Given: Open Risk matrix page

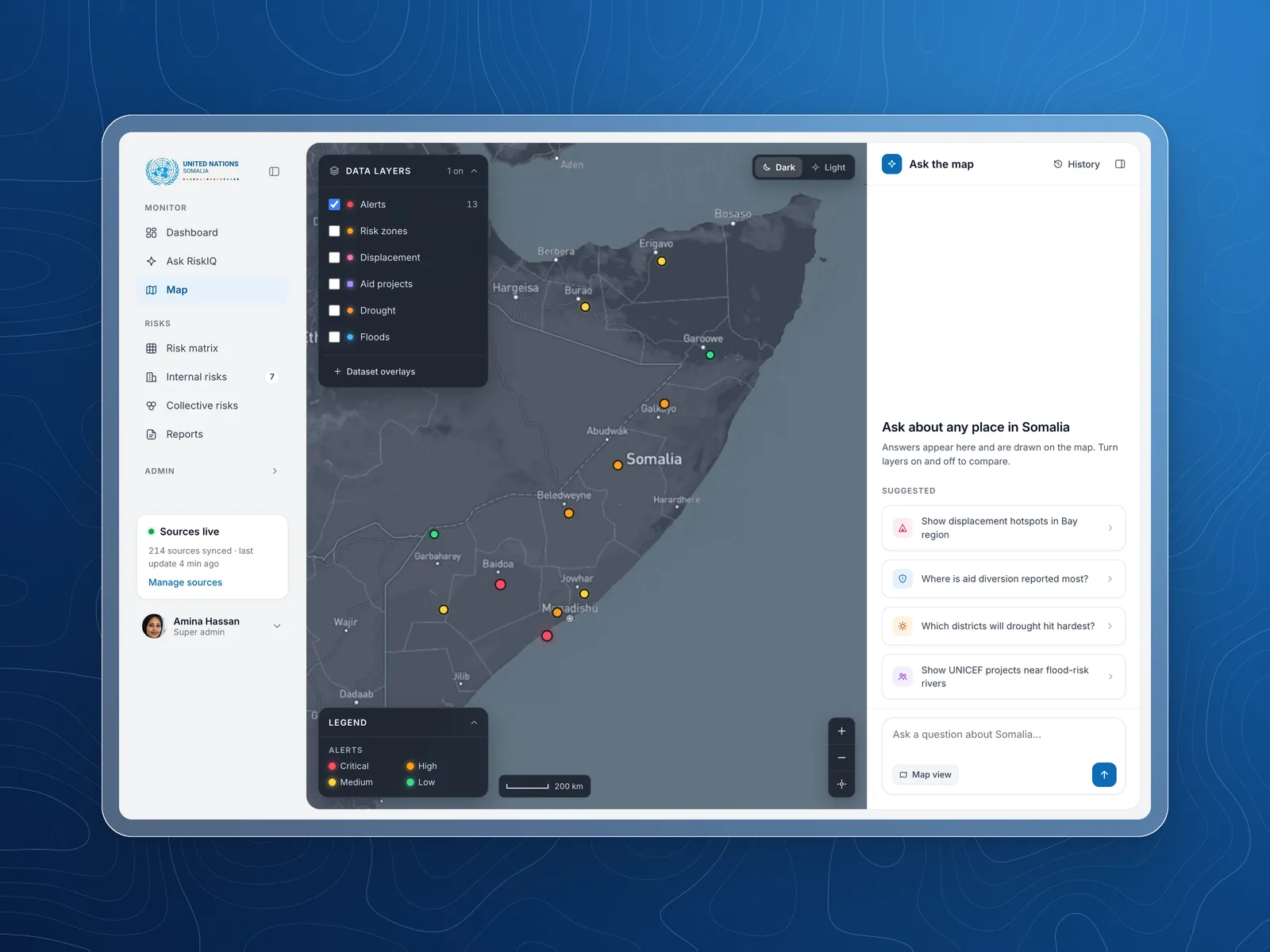Looking at the screenshot, I should click(x=212, y=348).
